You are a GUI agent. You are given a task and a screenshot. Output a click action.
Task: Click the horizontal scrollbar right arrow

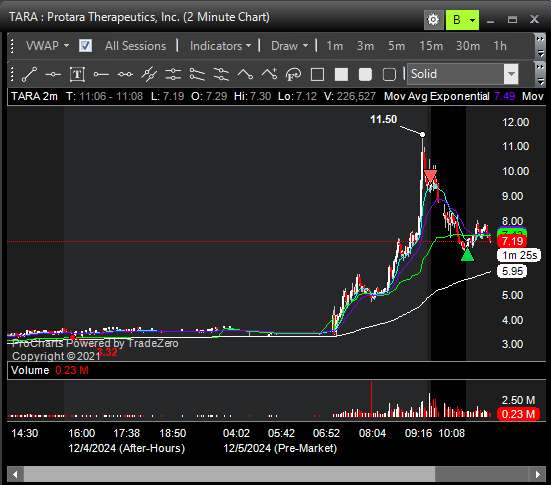pos(538,474)
